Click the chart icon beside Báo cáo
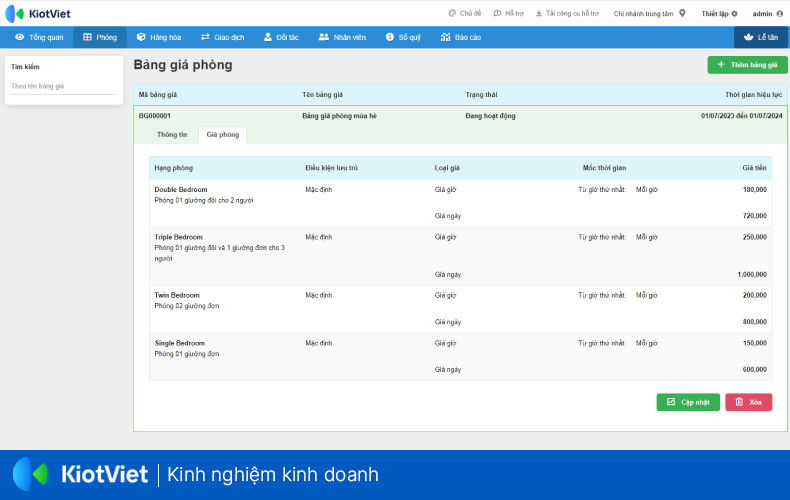This screenshot has height=500, width=790. point(445,37)
